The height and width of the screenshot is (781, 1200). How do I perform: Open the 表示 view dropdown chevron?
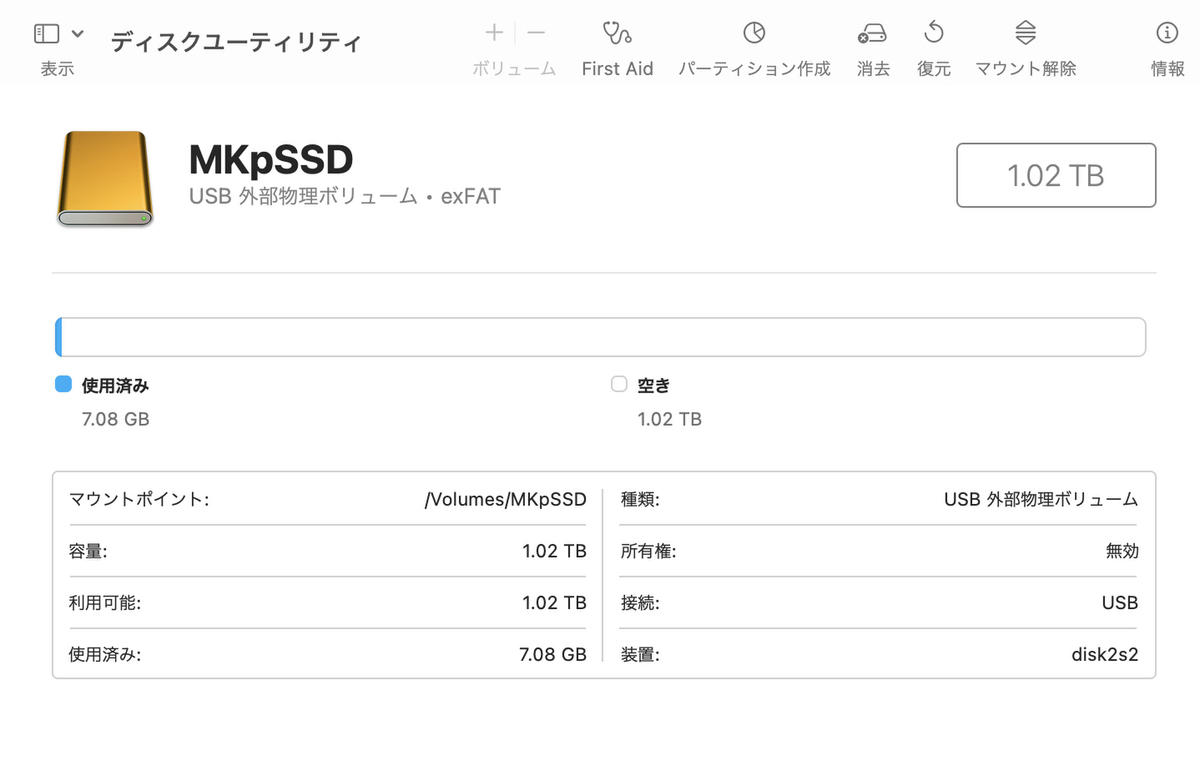(77, 34)
